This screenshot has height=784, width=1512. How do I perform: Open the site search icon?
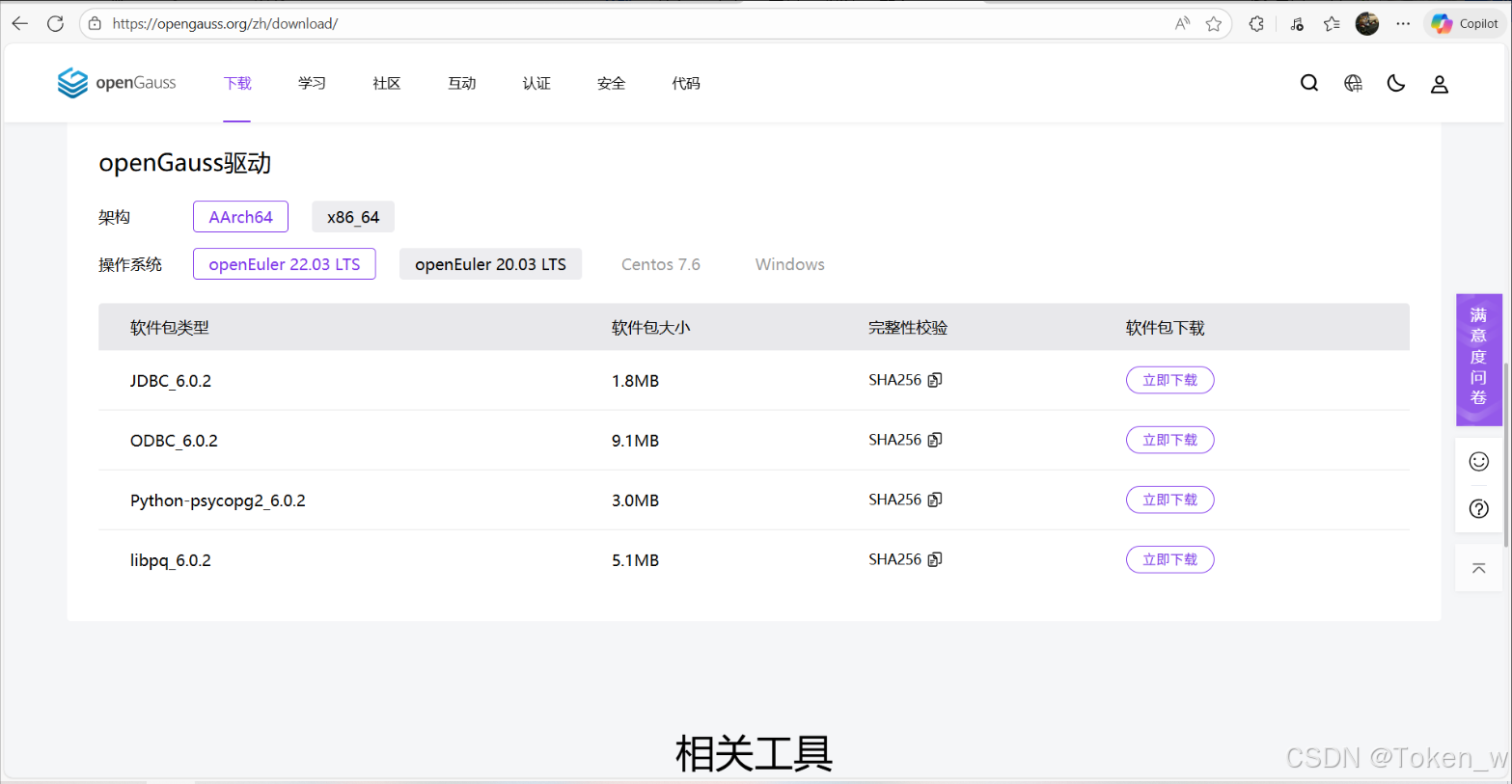pyautogui.click(x=1308, y=84)
